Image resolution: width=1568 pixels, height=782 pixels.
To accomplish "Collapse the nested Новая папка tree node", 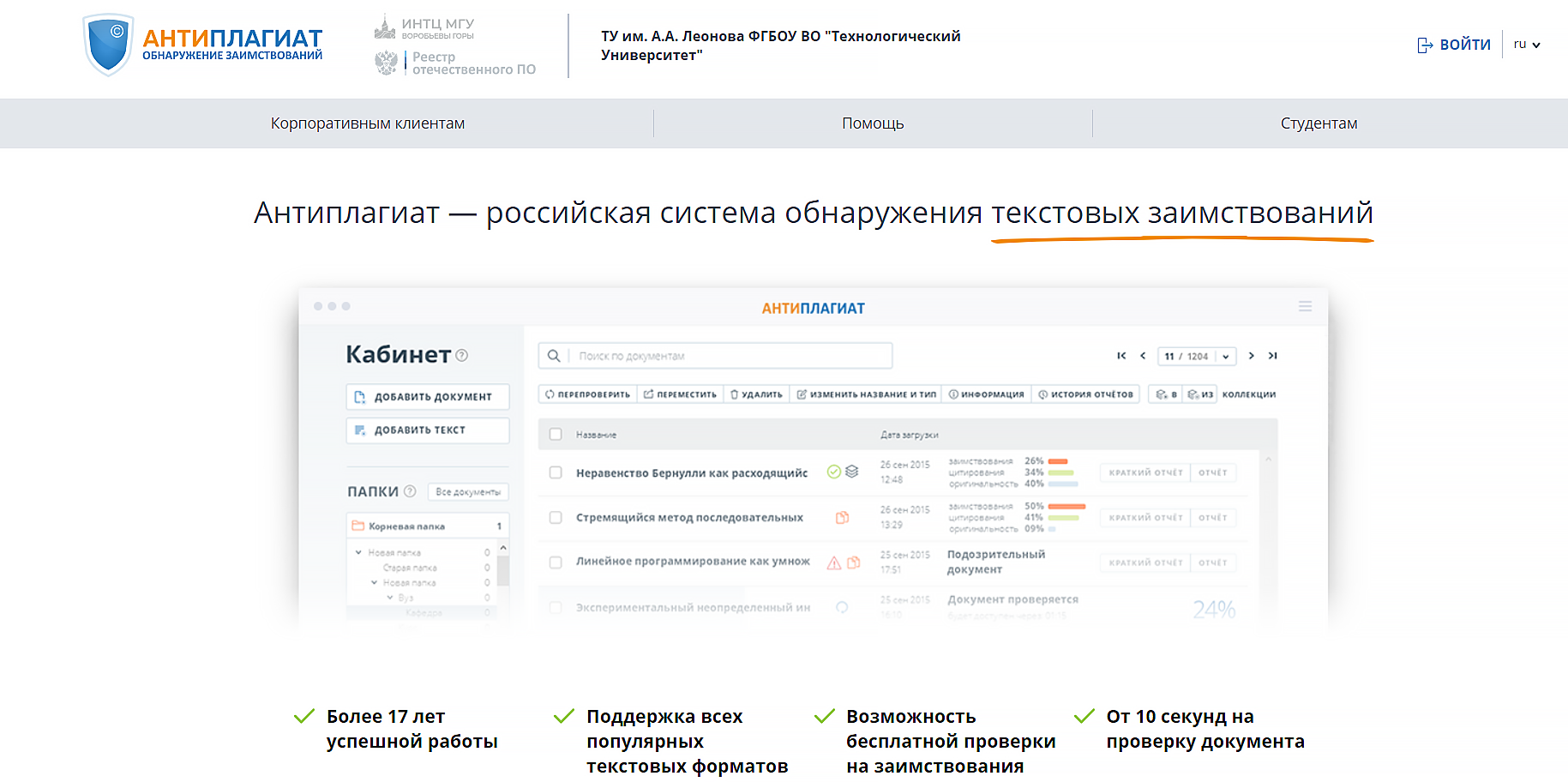I will pos(374,582).
